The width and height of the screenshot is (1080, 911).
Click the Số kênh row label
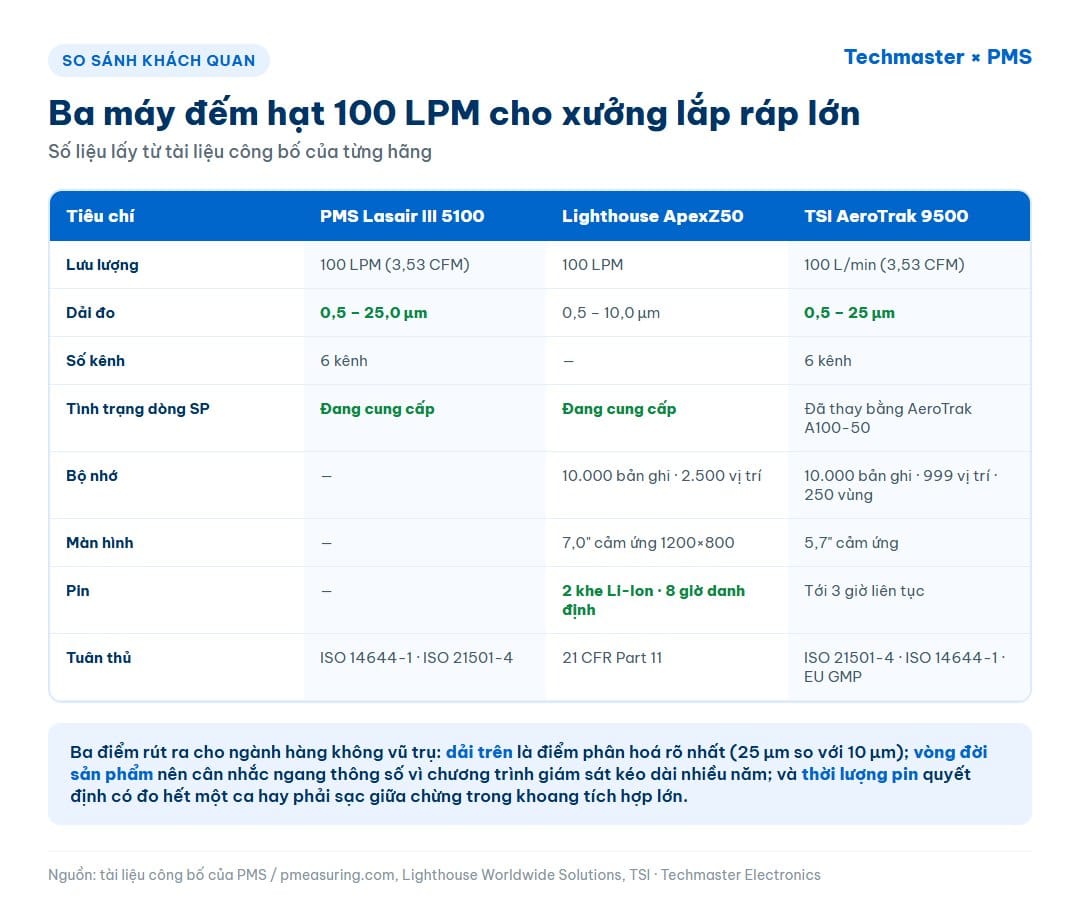(95, 361)
